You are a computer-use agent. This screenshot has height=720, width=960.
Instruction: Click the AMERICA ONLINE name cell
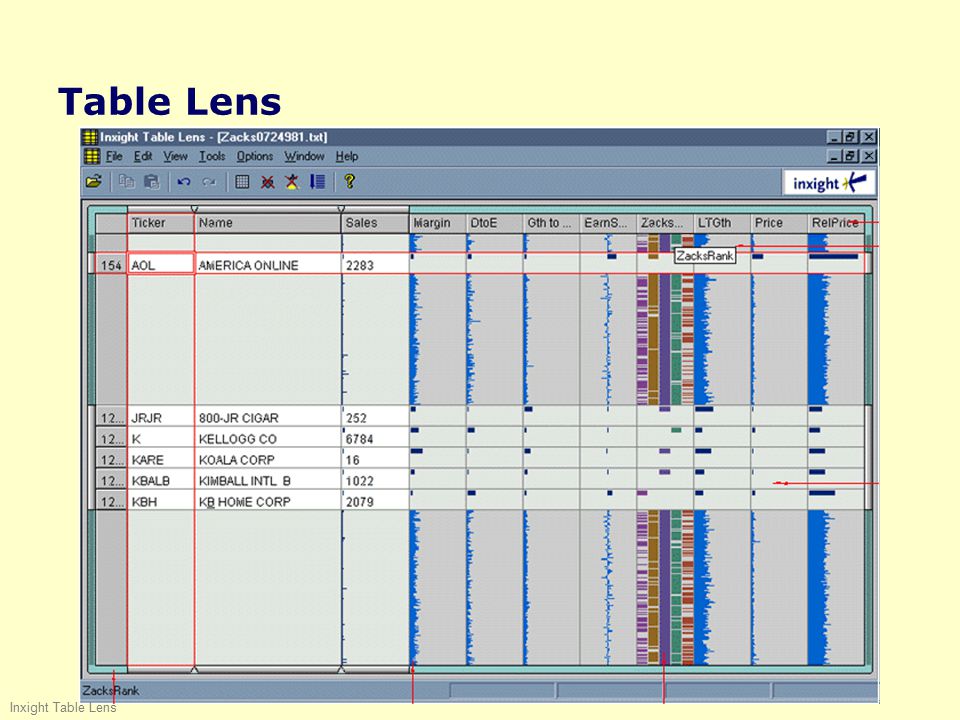(x=268, y=264)
